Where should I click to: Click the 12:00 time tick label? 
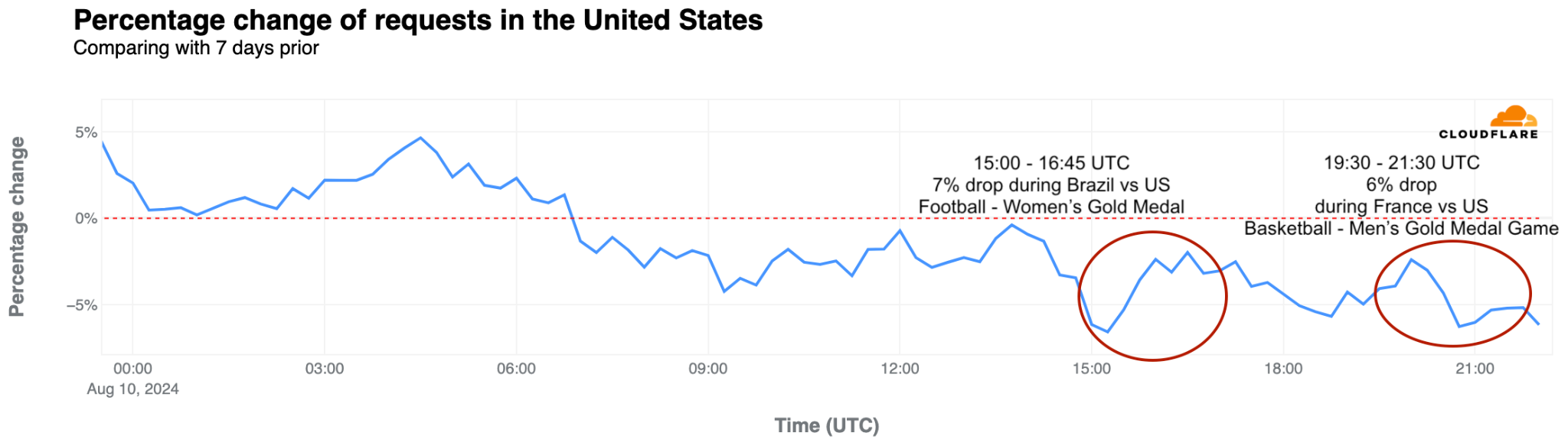(x=900, y=369)
